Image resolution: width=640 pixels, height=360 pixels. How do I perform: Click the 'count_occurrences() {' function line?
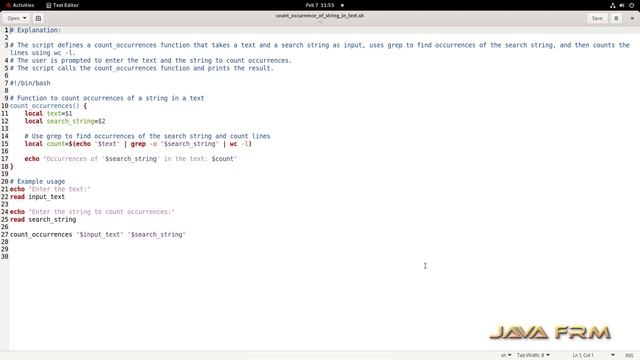(x=48, y=106)
